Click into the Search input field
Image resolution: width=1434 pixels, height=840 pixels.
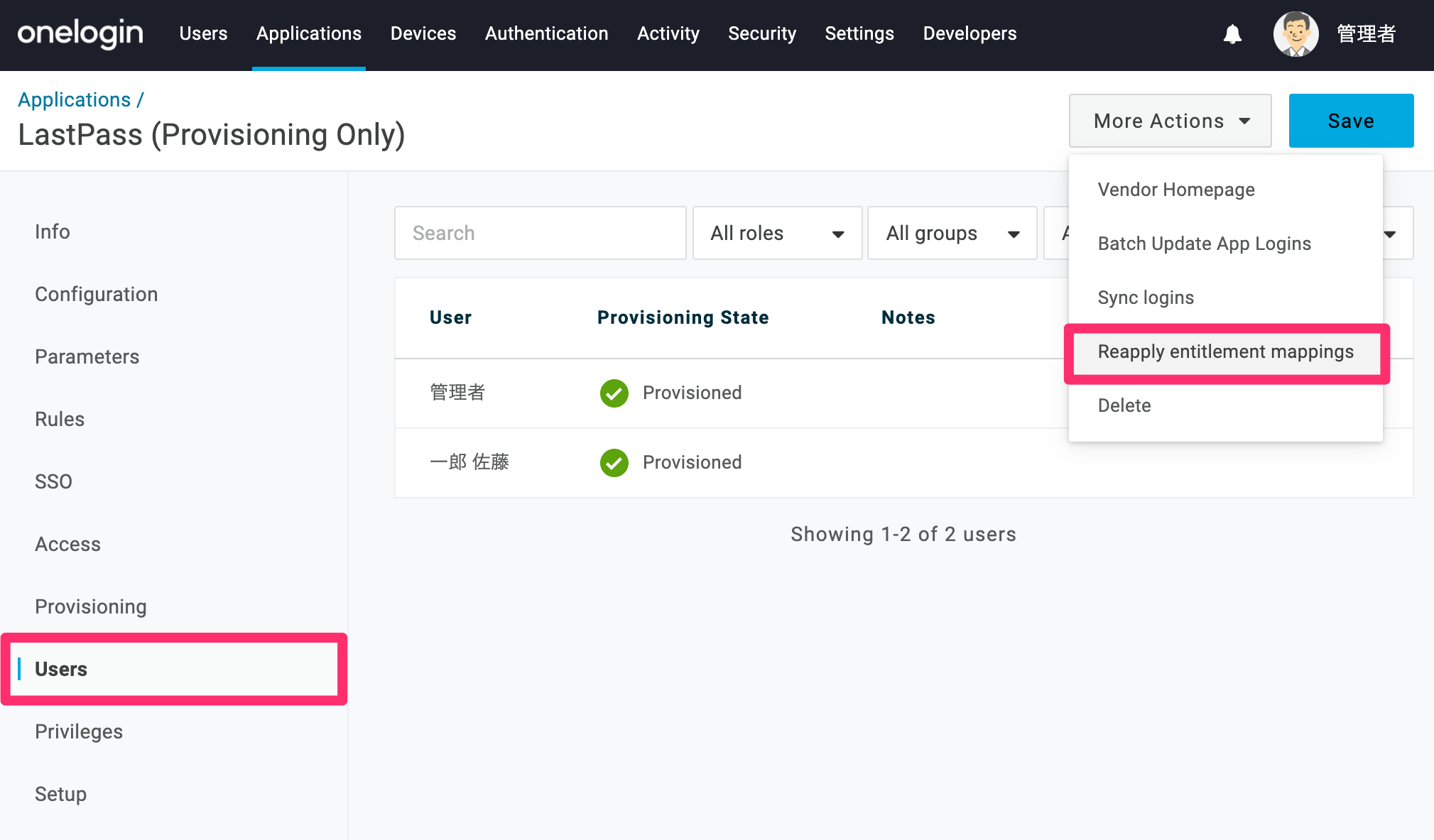[x=540, y=233]
